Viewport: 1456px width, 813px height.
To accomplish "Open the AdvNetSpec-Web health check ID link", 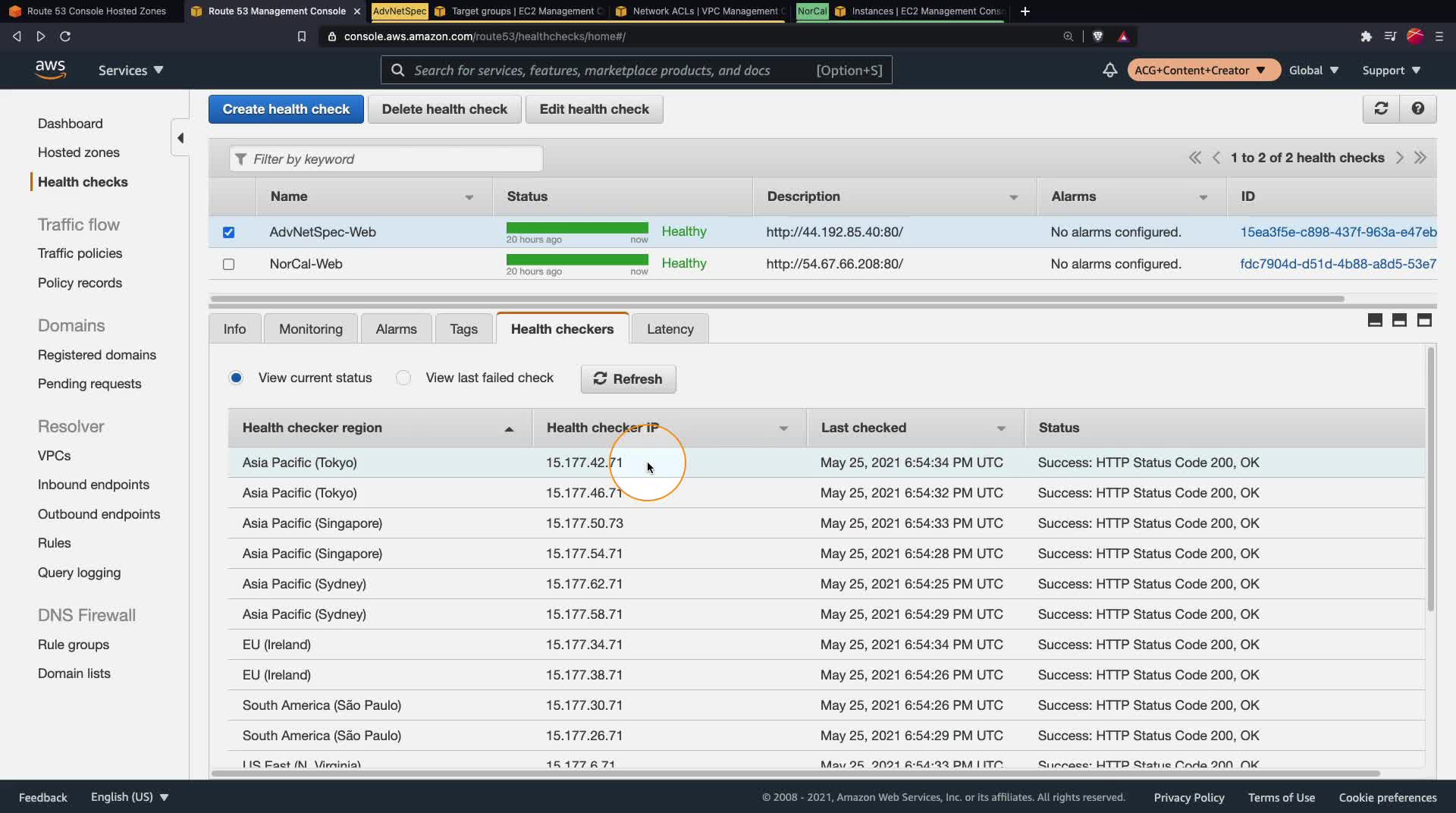I will (x=1338, y=232).
